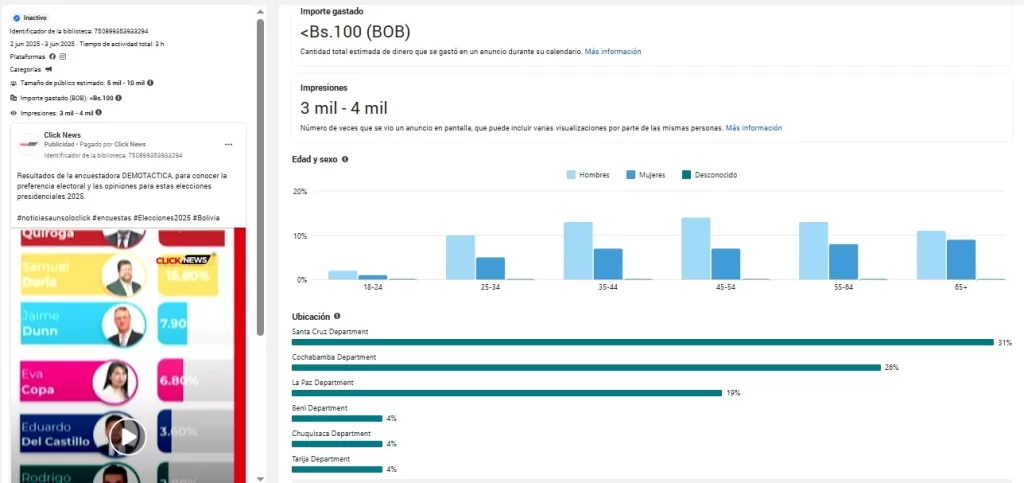Click the megaphone icon beside Categorías
1024x483 pixels.
click(x=50, y=70)
